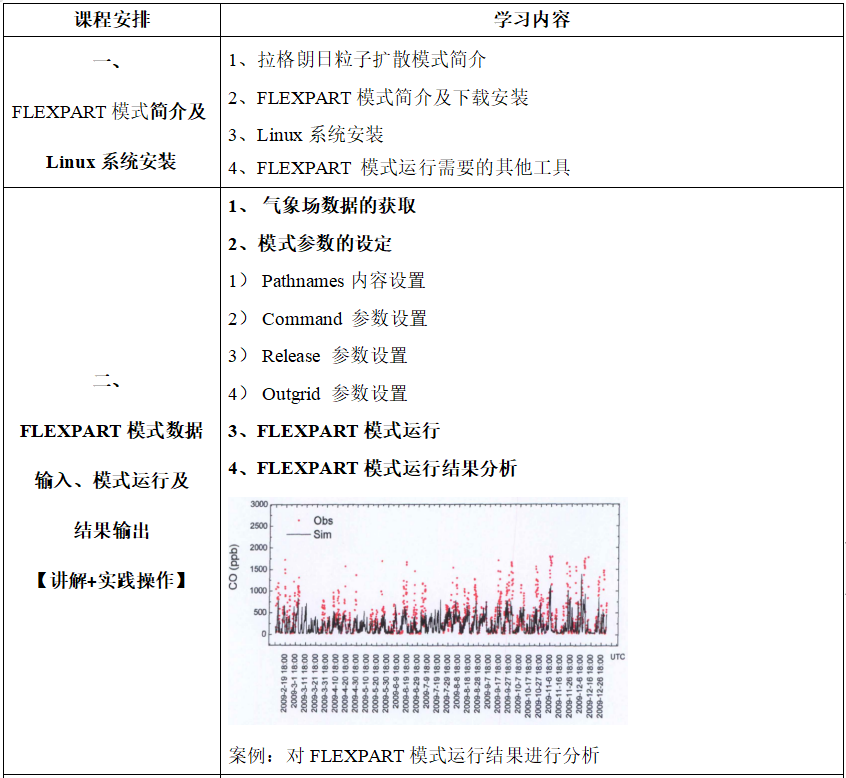Screen dimensions: 846x778
Task: Click the header cell 学习内容
Action: click(x=532, y=20)
